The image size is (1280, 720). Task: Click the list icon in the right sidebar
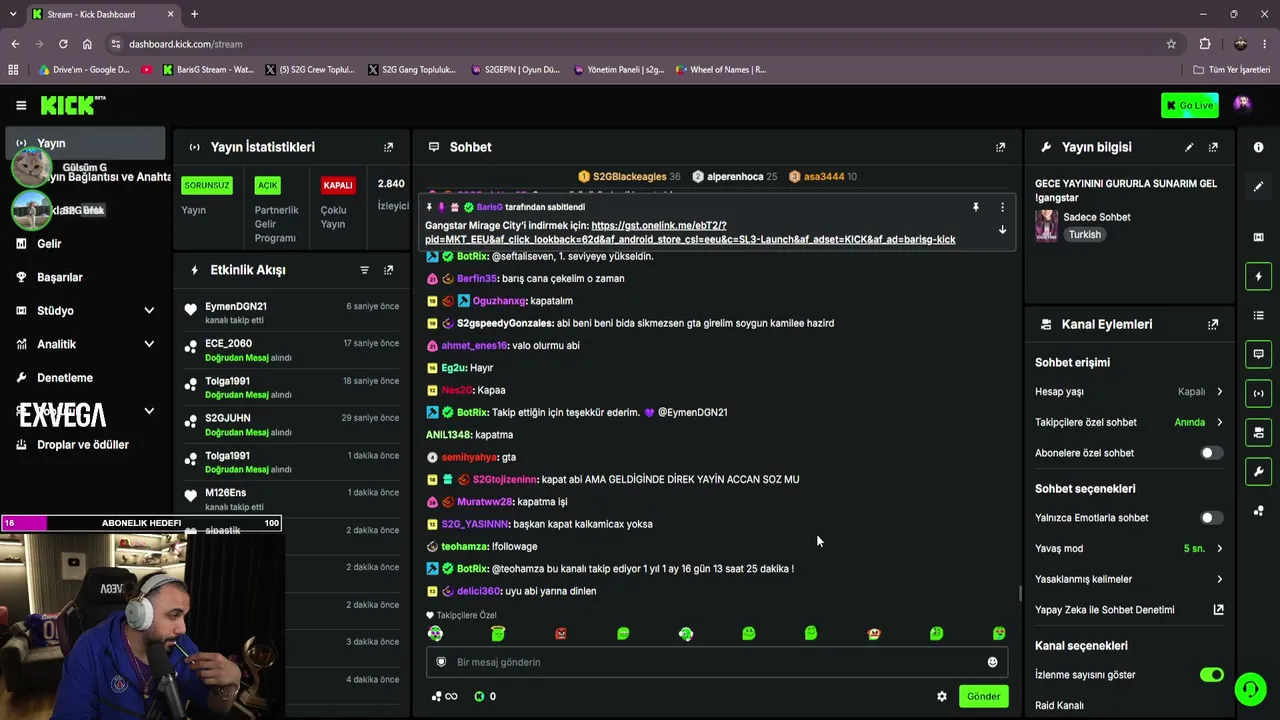[x=1258, y=315]
